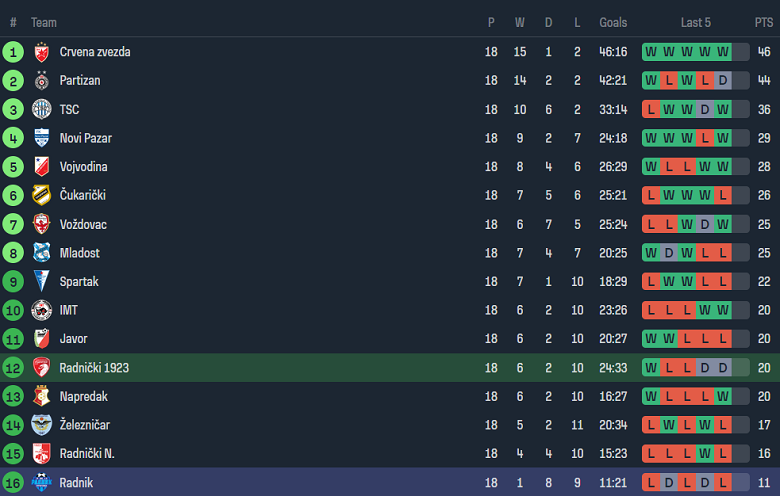780x496 pixels.
Task: Click the Last 5 column header
Action: click(x=696, y=22)
